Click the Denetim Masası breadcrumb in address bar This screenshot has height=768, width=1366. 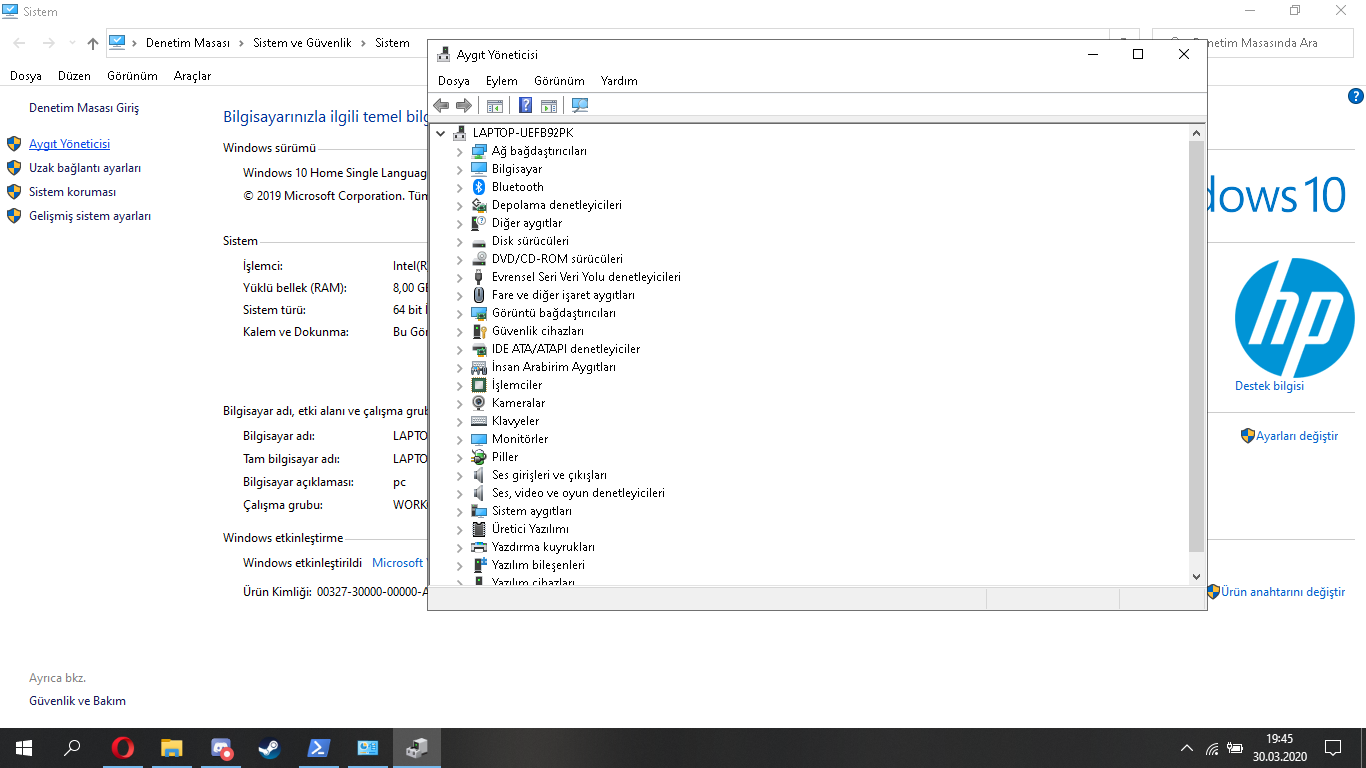pos(188,43)
